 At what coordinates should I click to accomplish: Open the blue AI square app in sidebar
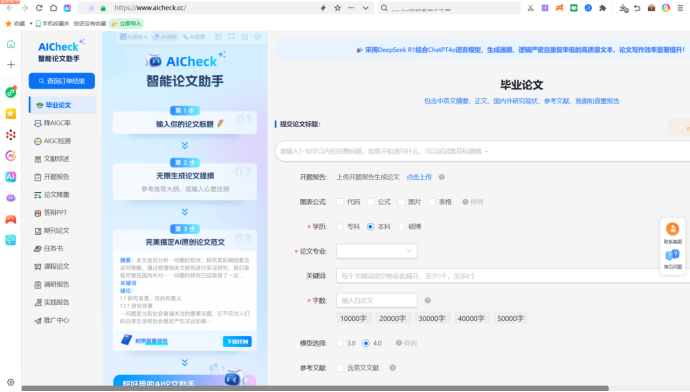(x=11, y=177)
